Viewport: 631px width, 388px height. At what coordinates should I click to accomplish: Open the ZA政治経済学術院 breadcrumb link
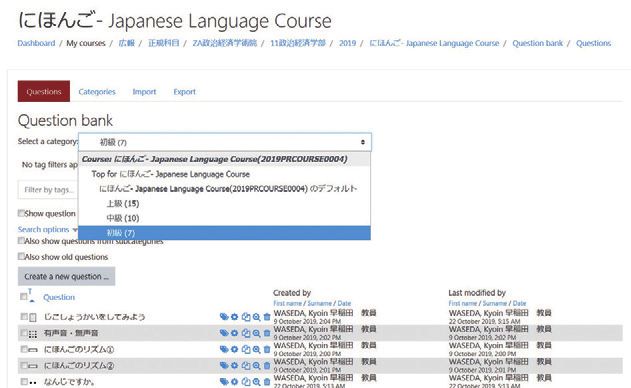tap(225, 43)
